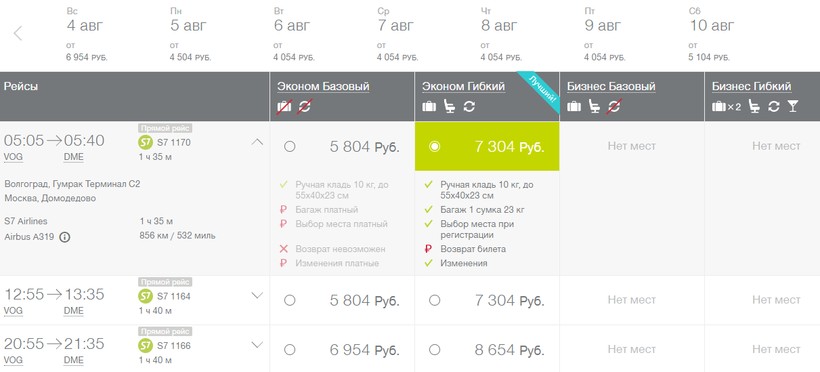Click the previous dates arrow
The image size is (820, 372).
[18, 33]
